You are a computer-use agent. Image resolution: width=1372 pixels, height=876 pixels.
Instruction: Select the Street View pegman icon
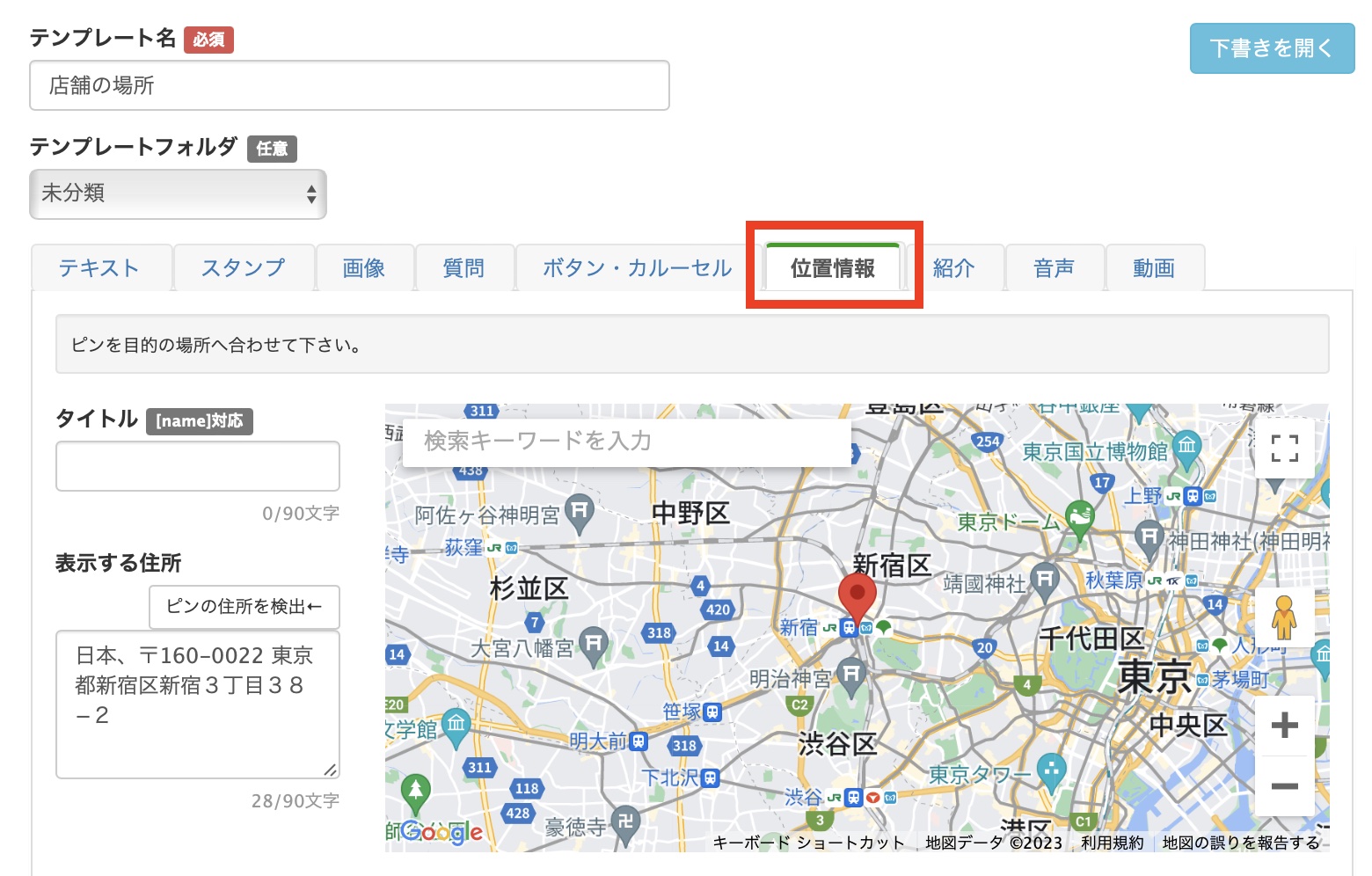1284,617
